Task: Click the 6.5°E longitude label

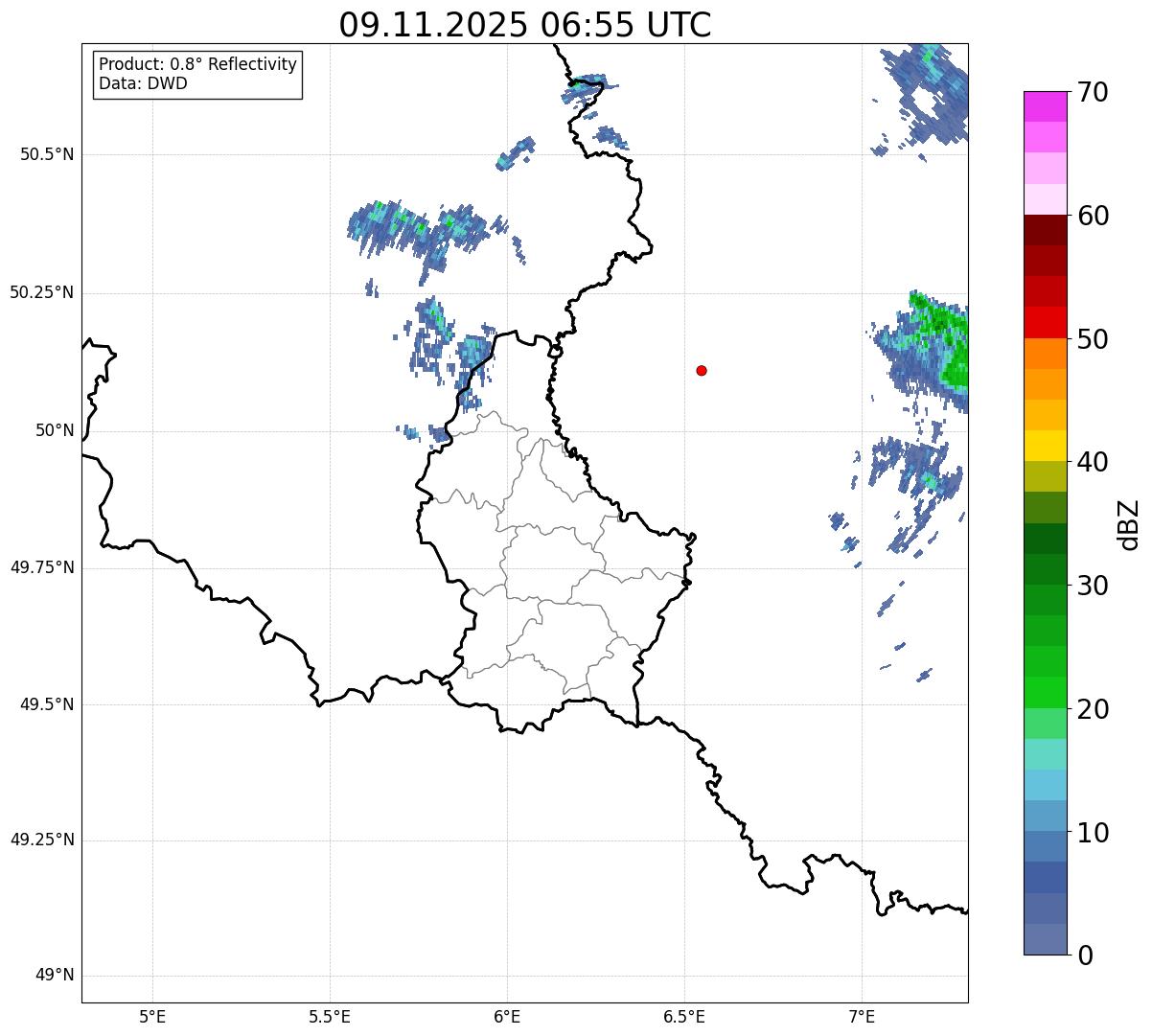Action: click(x=684, y=1017)
